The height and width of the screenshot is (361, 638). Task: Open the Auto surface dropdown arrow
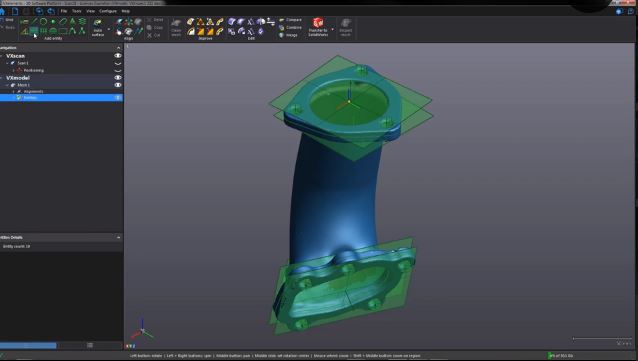point(108,29)
